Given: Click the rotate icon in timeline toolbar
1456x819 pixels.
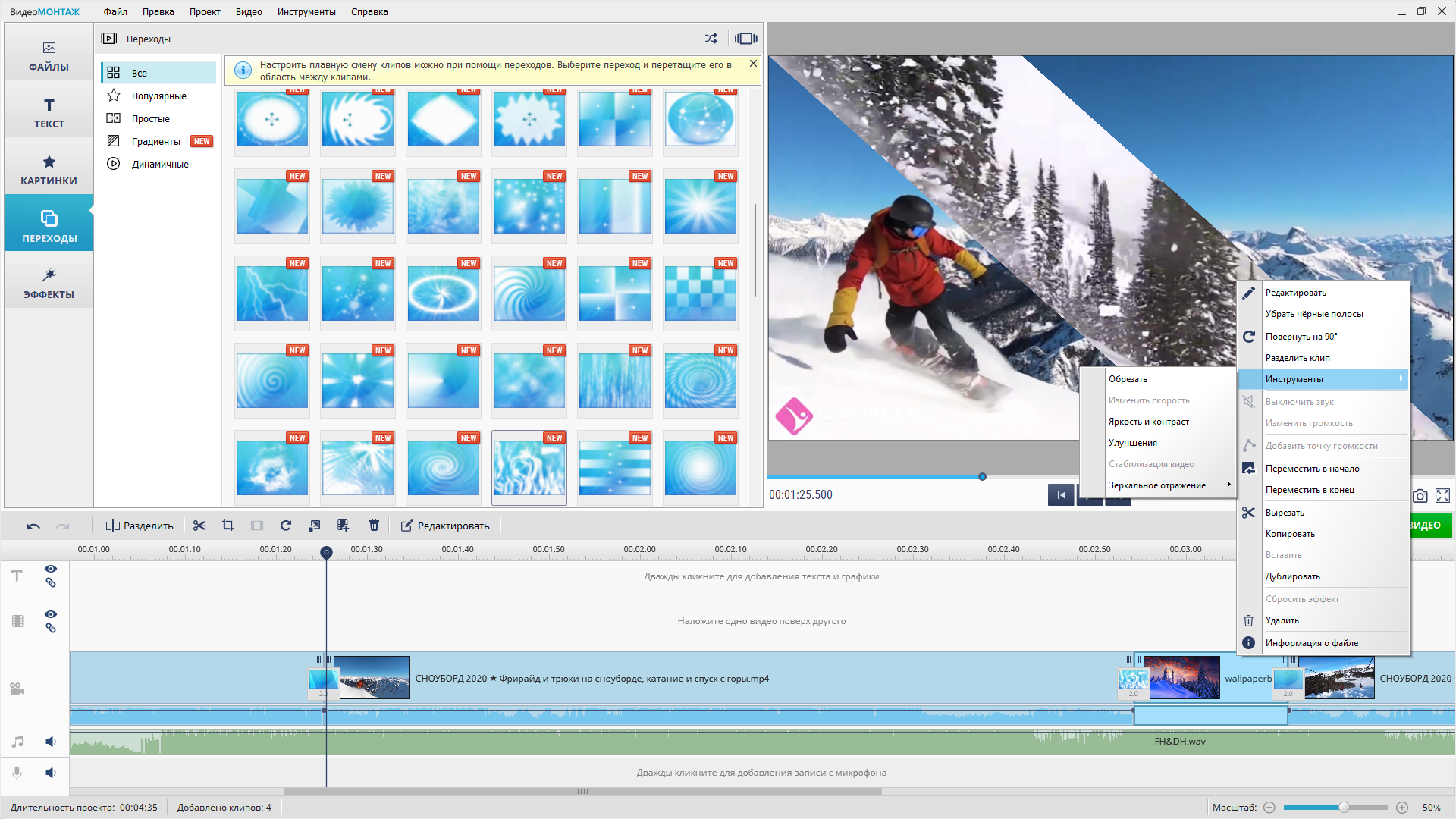Looking at the screenshot, I should pos(286,526).
